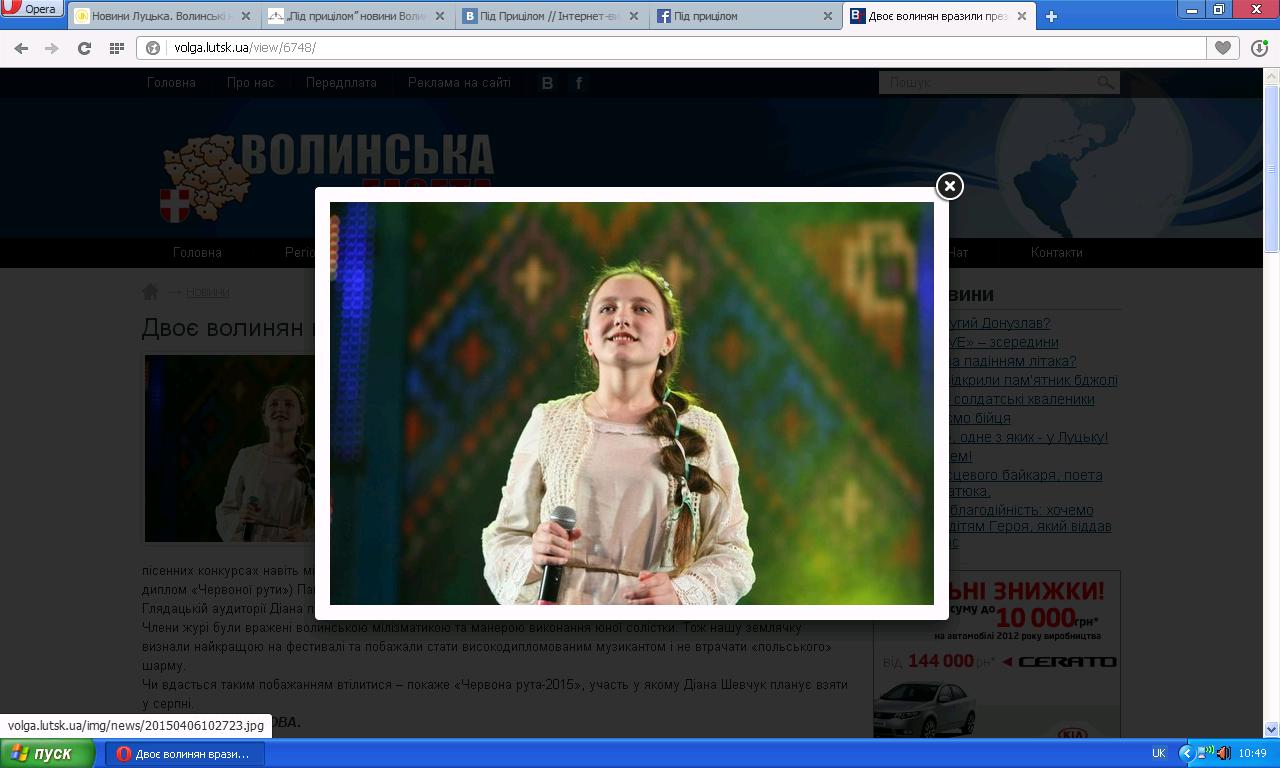The image size is (1280, 768).
Task: Click the home breadcrumb icon
Action: pos(150,292)
